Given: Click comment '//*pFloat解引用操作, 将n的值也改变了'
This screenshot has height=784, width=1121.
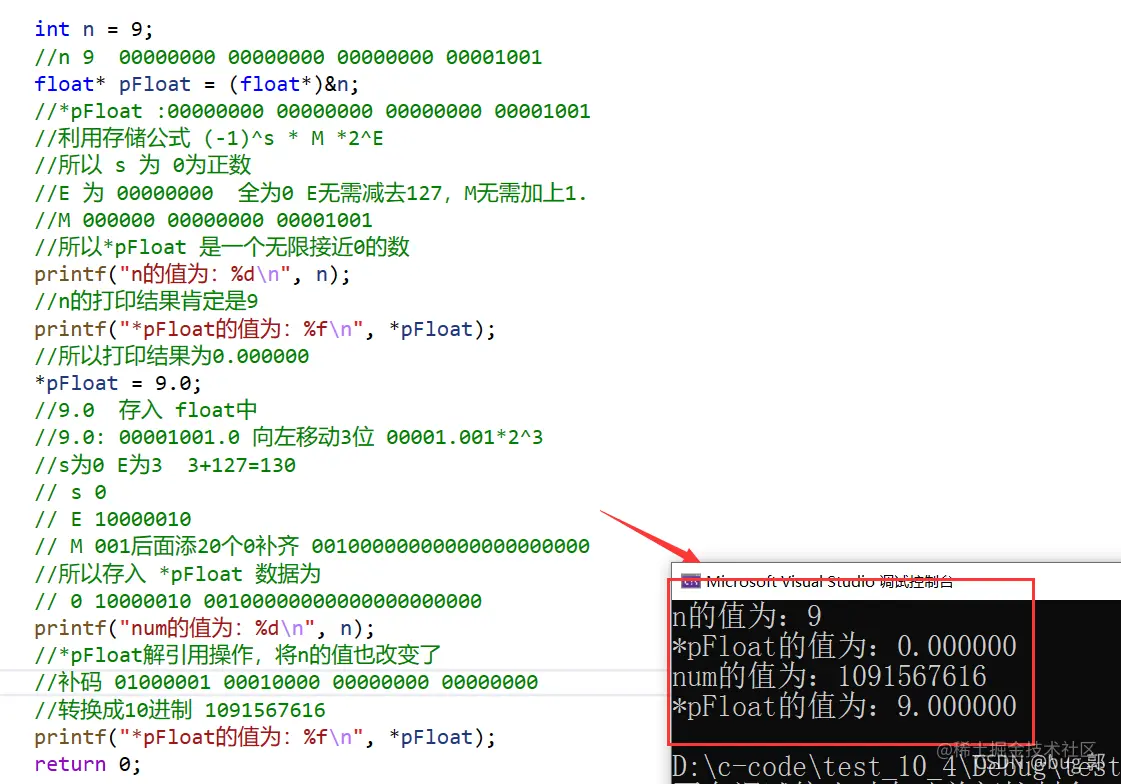Looking at the screenshot, I should (237, 655).
